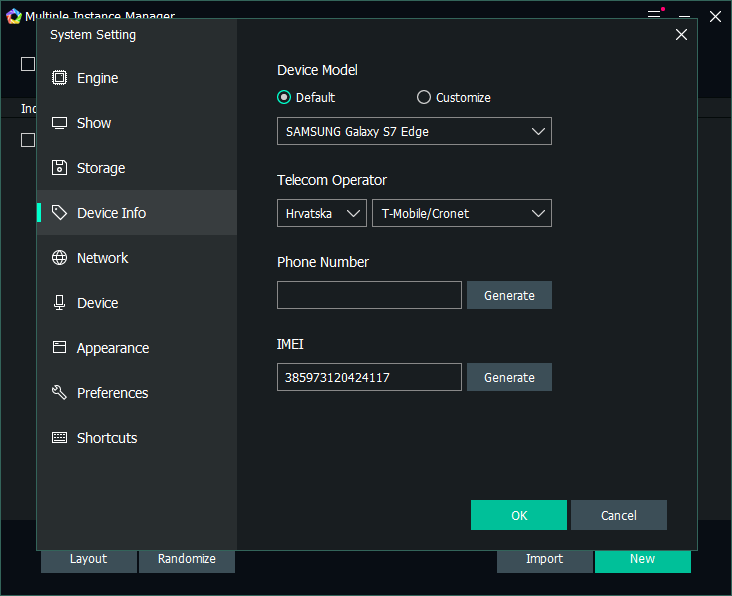Expand the Hrvatska country dropdown
732x596 pixels.
click(x=322, y=213)
